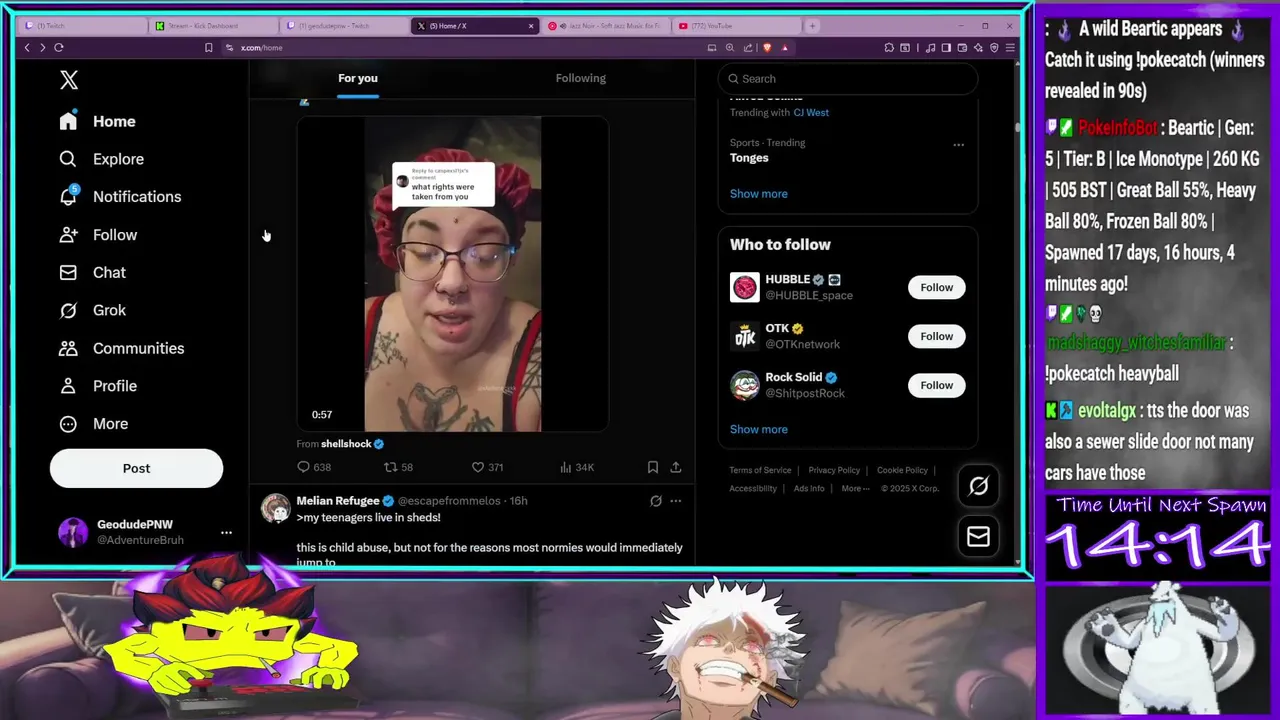The image size is (1280, 720).
Task: Play the 0:57 video thumbnail
Action: [453, 274]
